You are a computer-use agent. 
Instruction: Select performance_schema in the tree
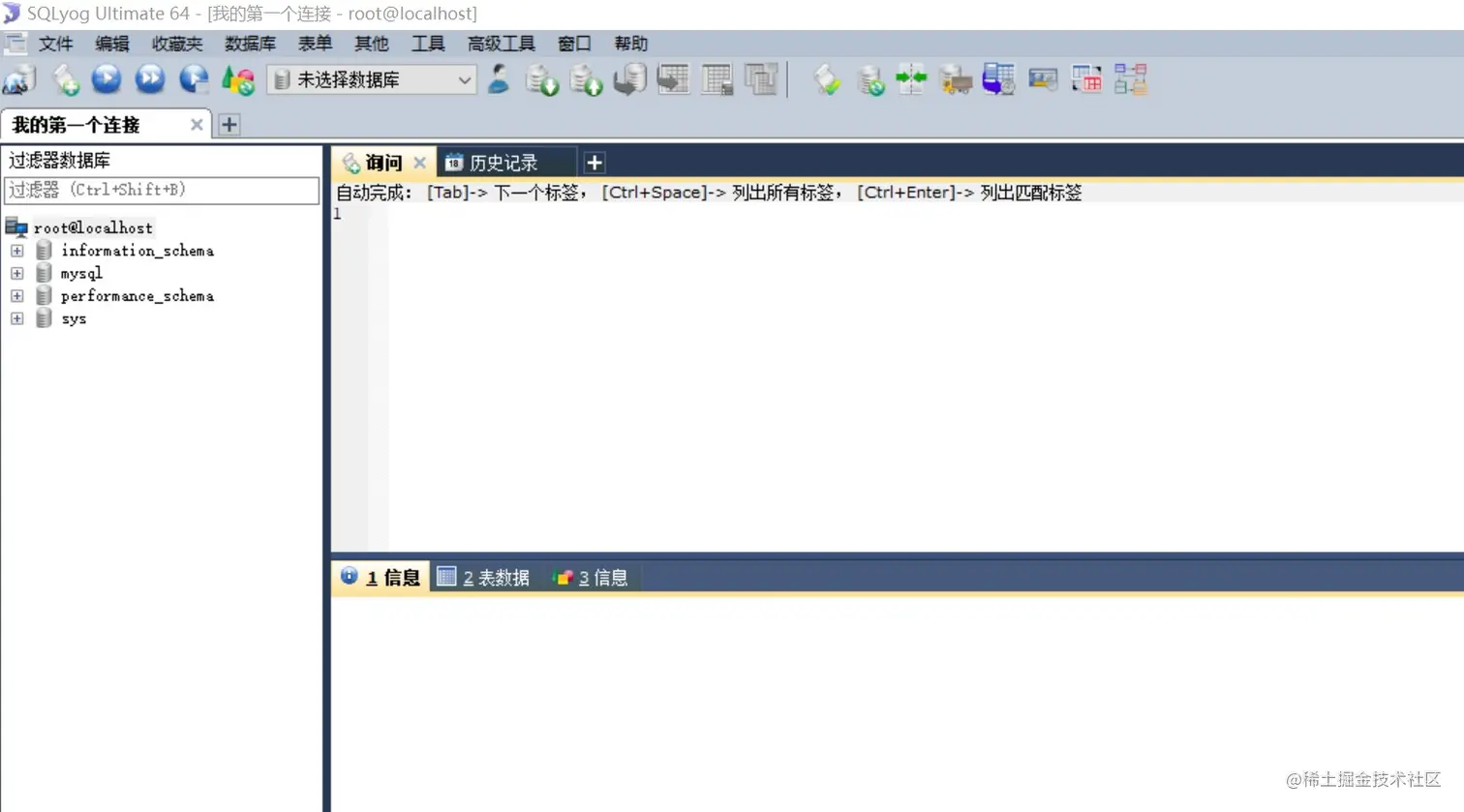[x=137, y=296]
